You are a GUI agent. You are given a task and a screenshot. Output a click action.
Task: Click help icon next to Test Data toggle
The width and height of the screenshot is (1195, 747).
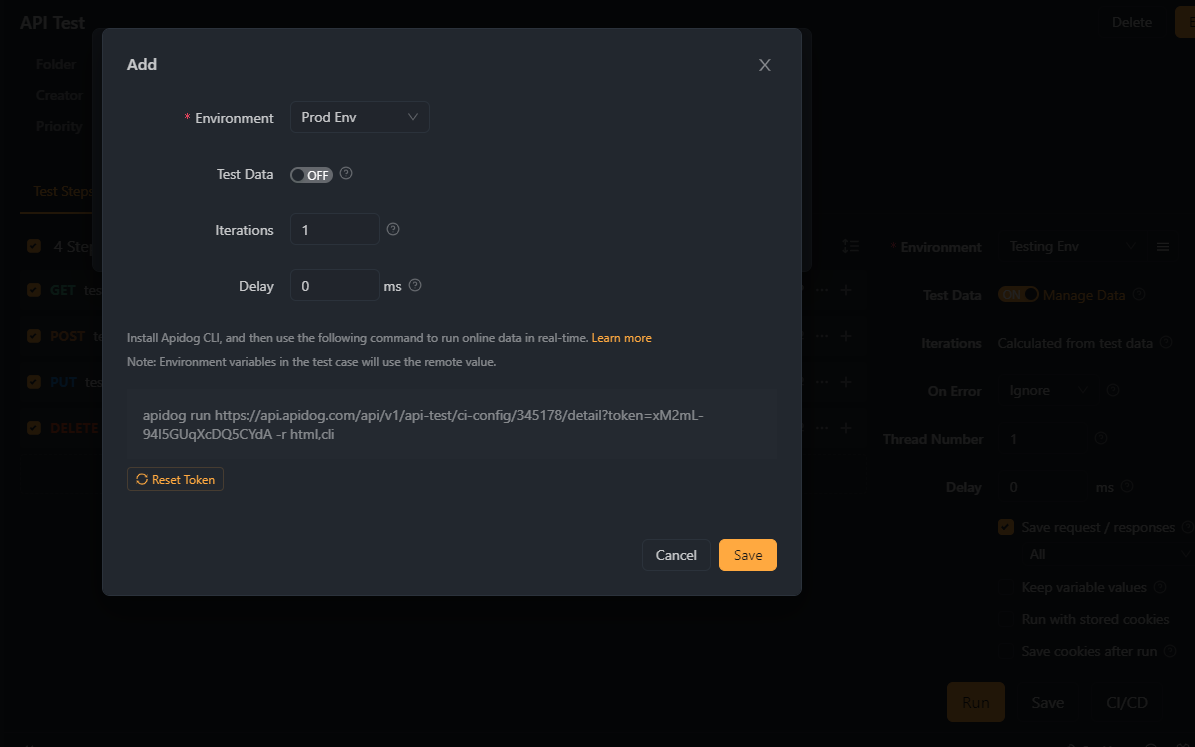(x=346, y=174)
